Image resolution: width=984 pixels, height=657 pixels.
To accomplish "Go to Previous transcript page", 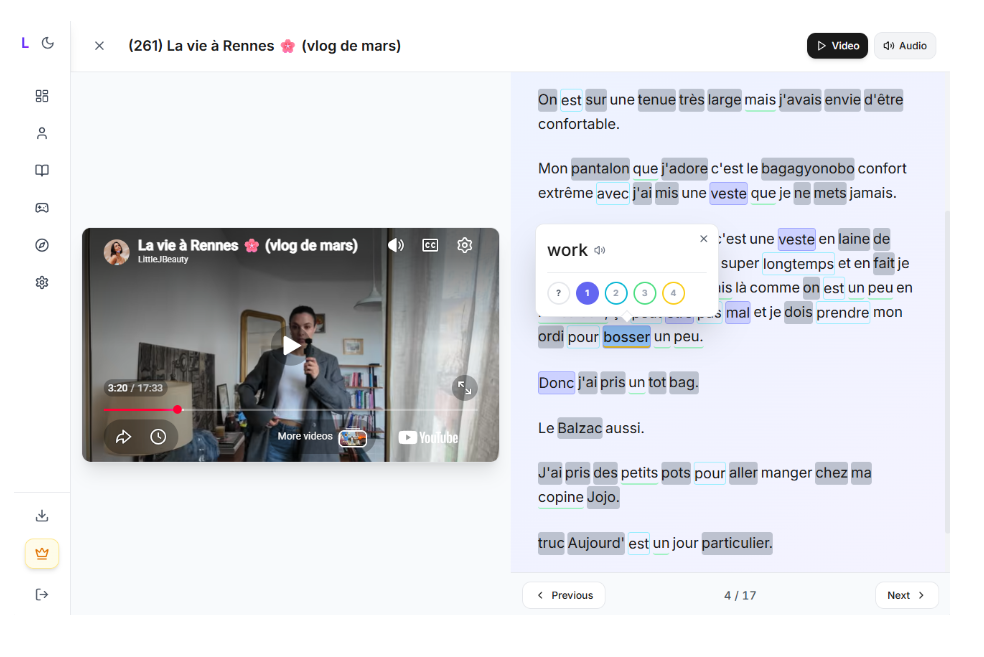I will 564,595.
